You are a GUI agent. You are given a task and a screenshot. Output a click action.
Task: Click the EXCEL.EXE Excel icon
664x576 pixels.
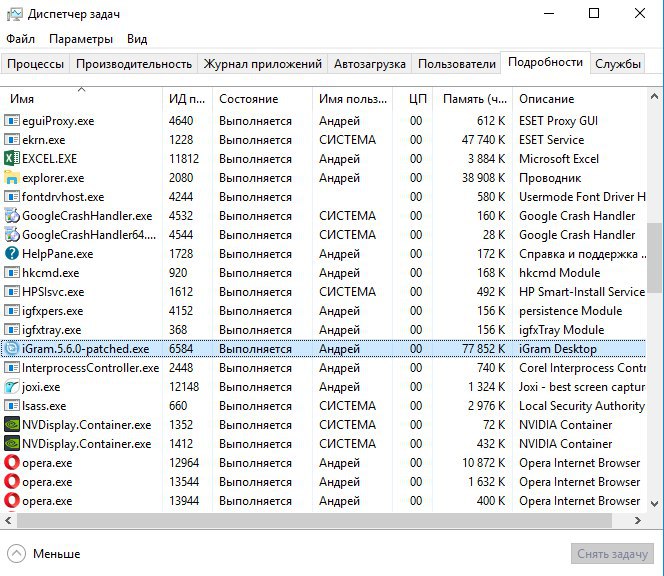12,158
